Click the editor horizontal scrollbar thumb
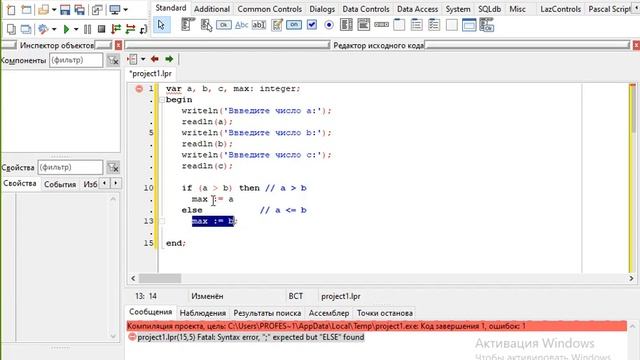This screenshot has width=640, height=360. [x=160, y=278]
